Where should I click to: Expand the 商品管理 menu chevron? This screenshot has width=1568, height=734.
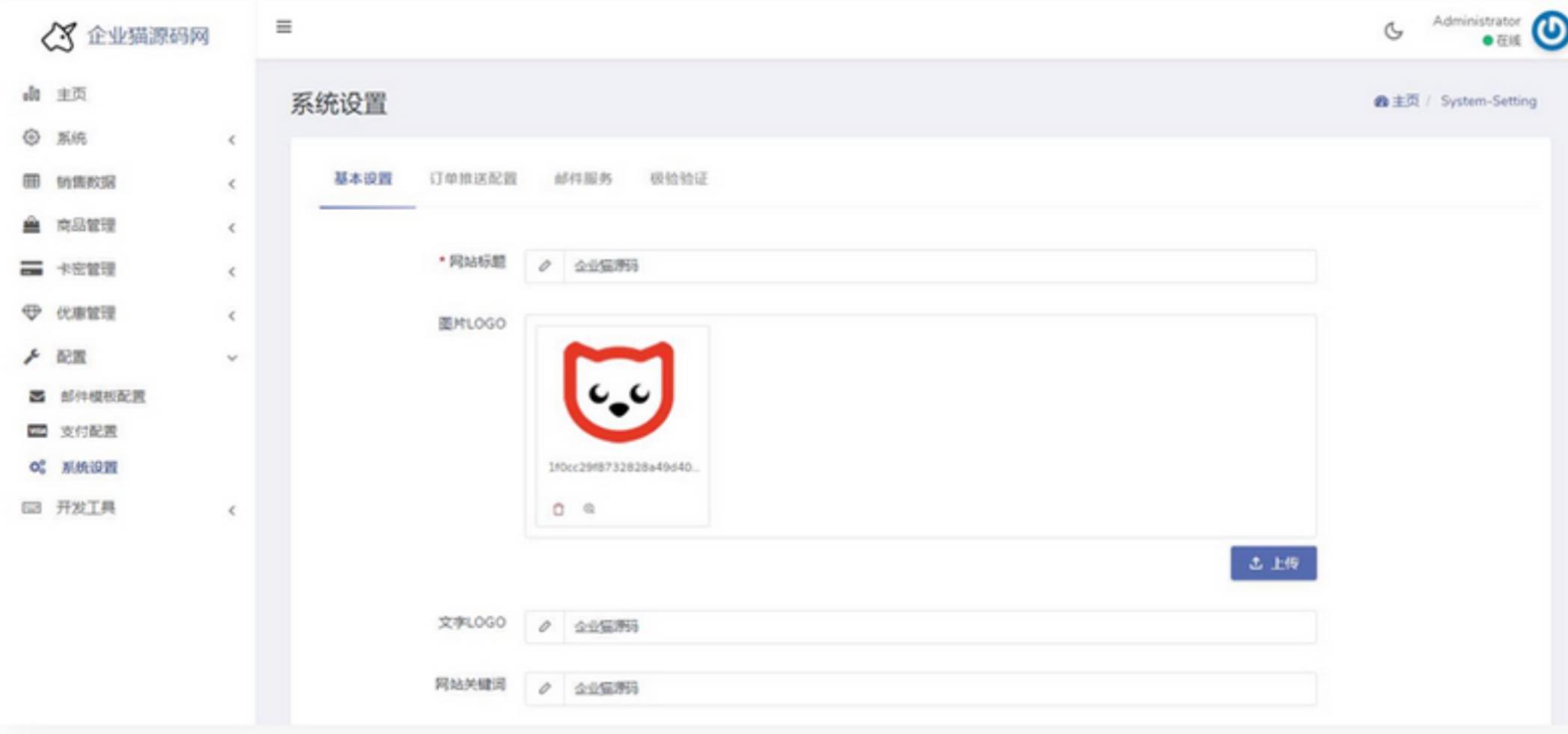tap(232, 227)
